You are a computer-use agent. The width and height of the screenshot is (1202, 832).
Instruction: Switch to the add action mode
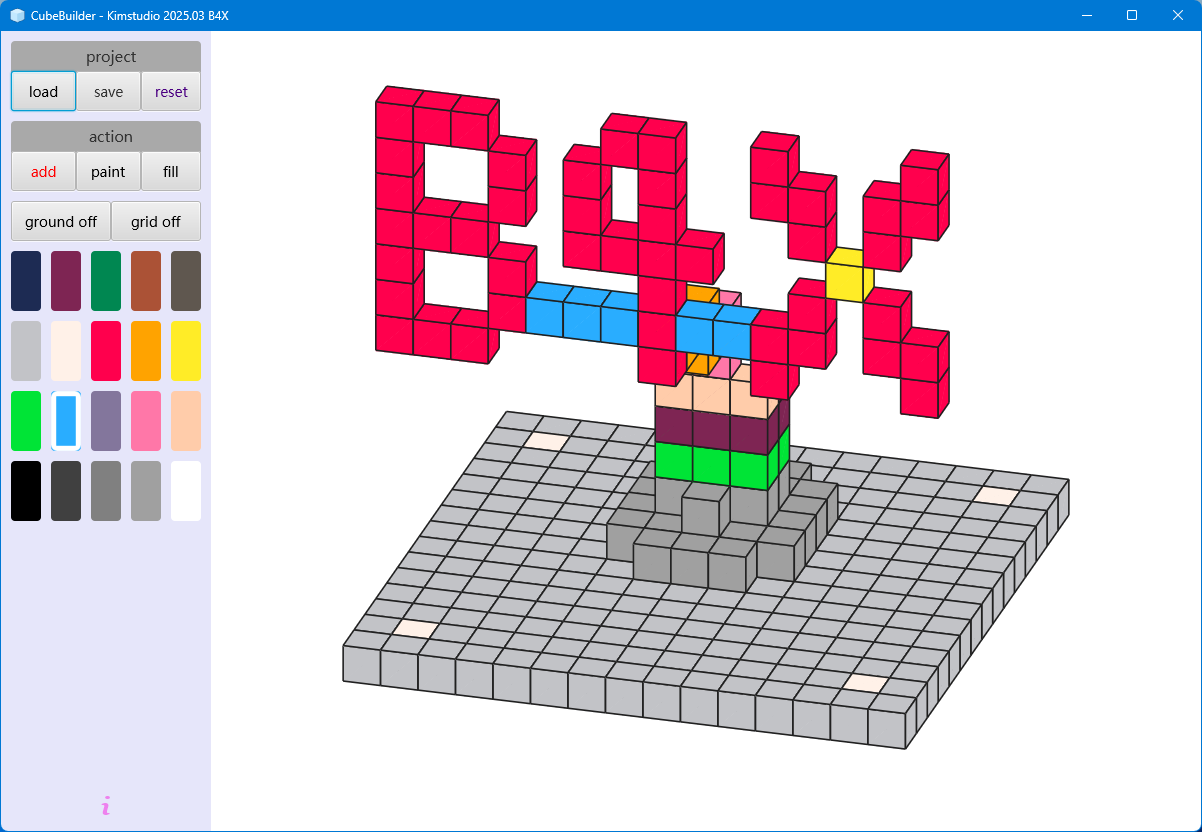(43, 171)
